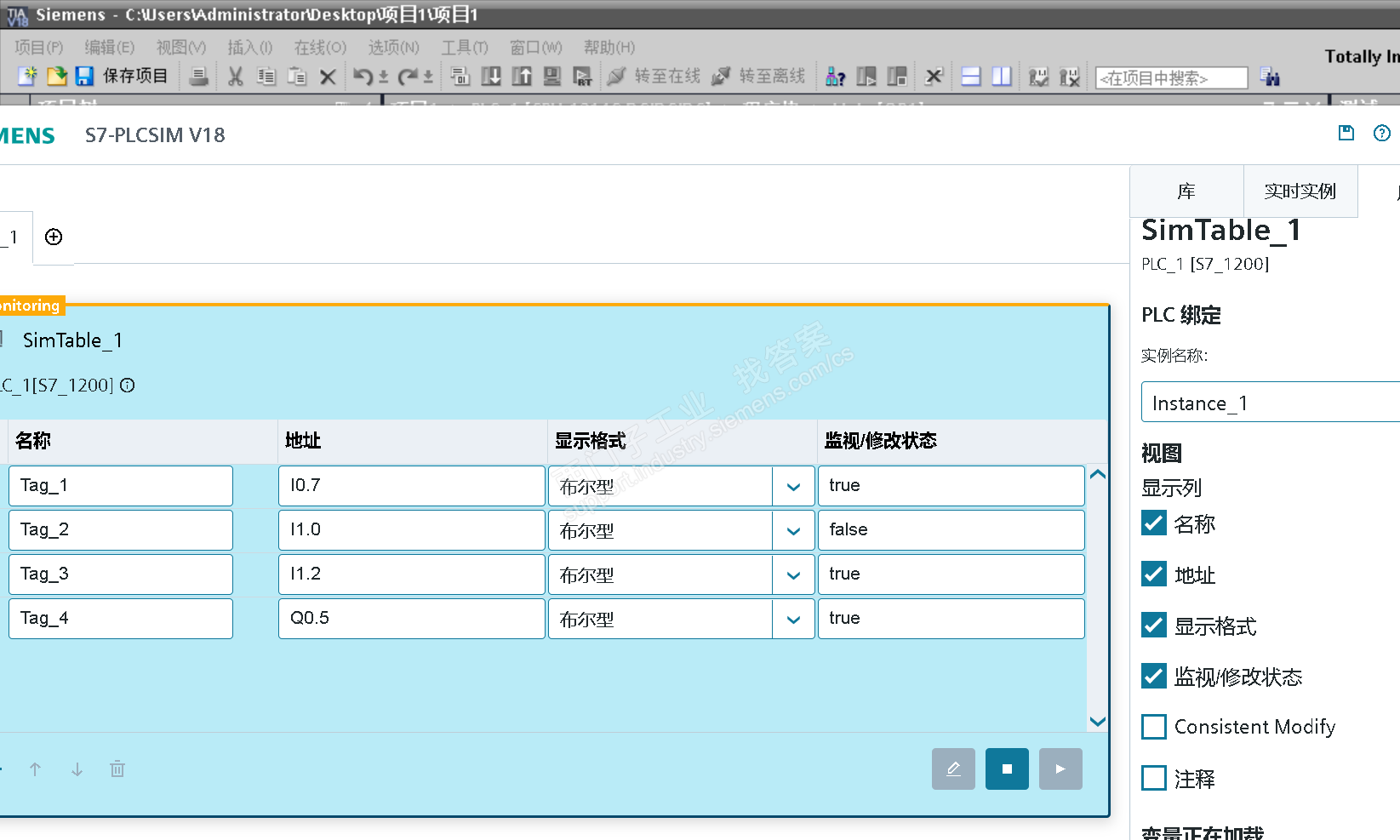
Task: Click the project search input field
Action: click(x=1171, y=78)
